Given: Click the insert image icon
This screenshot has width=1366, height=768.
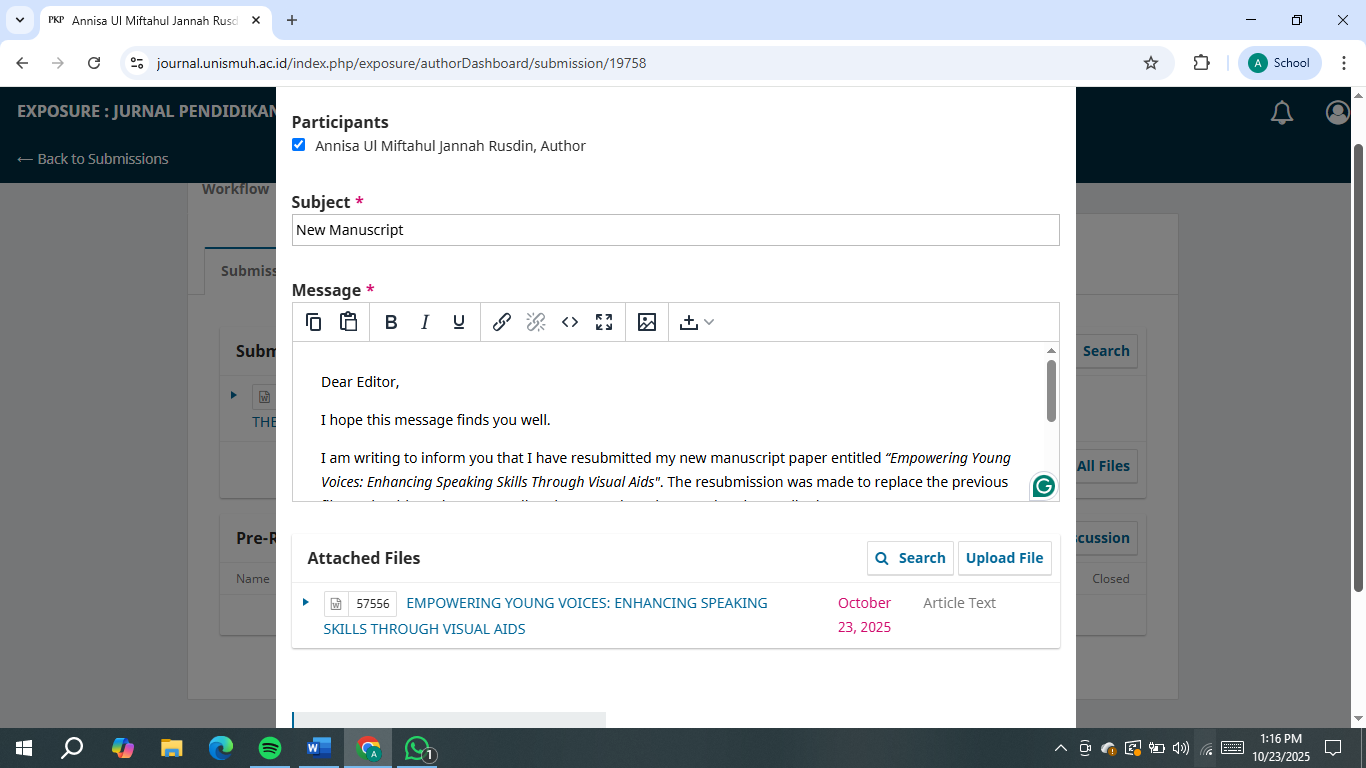Looking at the screenshot, I should 647,322.
